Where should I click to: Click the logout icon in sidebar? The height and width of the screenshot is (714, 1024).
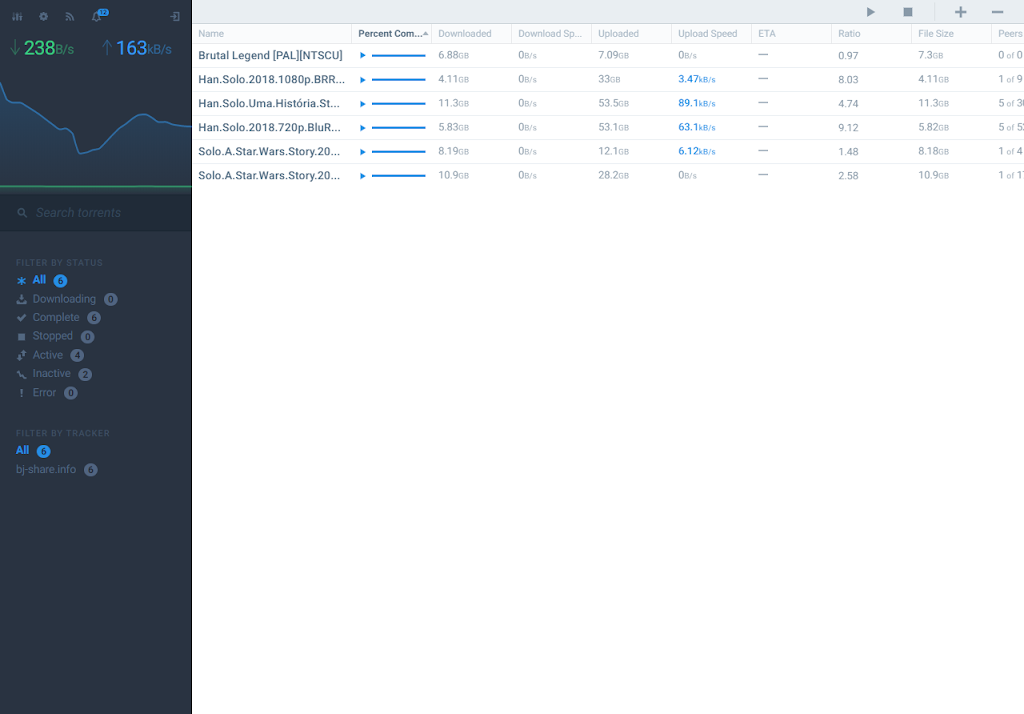point(175,17)
